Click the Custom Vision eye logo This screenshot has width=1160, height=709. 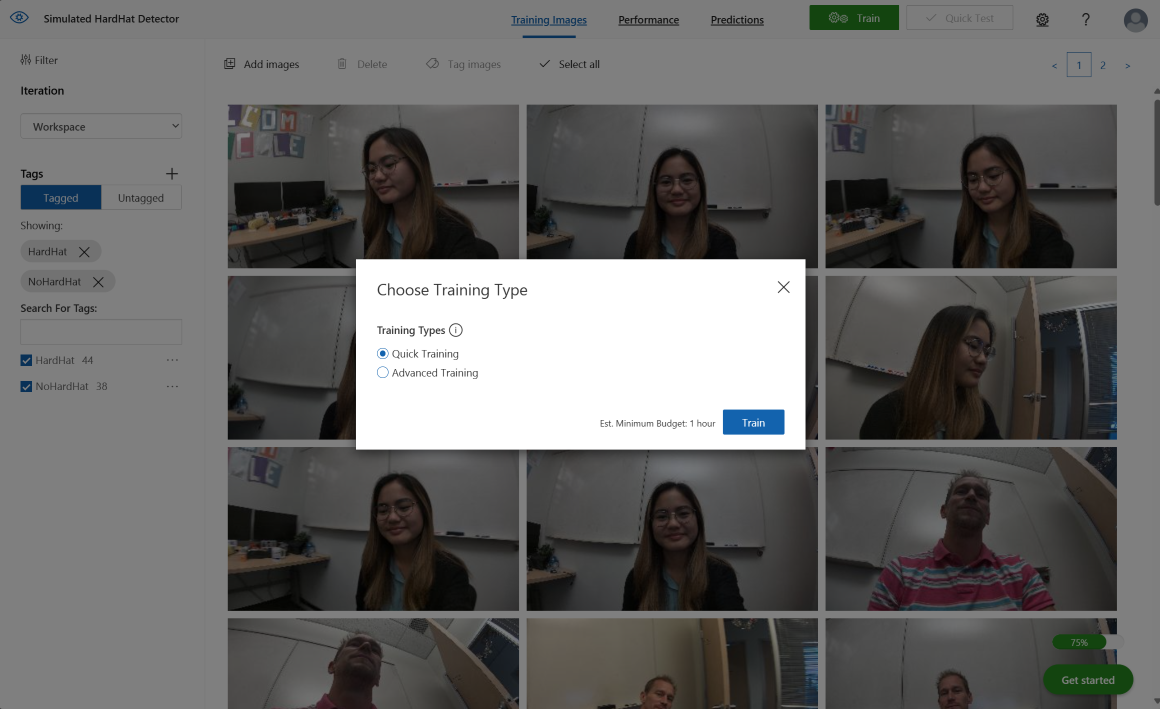(x=19, y=18)
